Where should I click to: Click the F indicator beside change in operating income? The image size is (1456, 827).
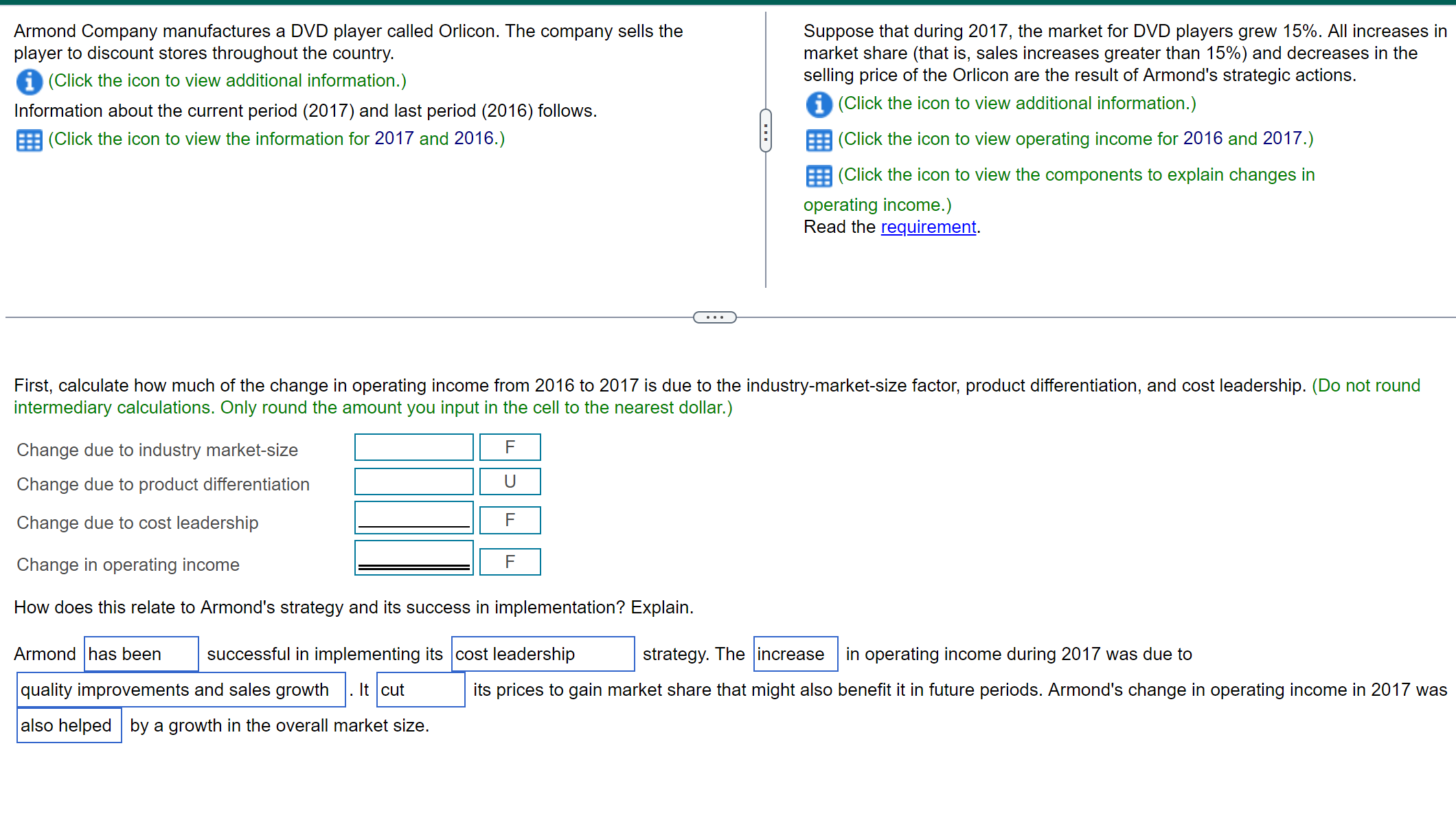tap(510, 560)
